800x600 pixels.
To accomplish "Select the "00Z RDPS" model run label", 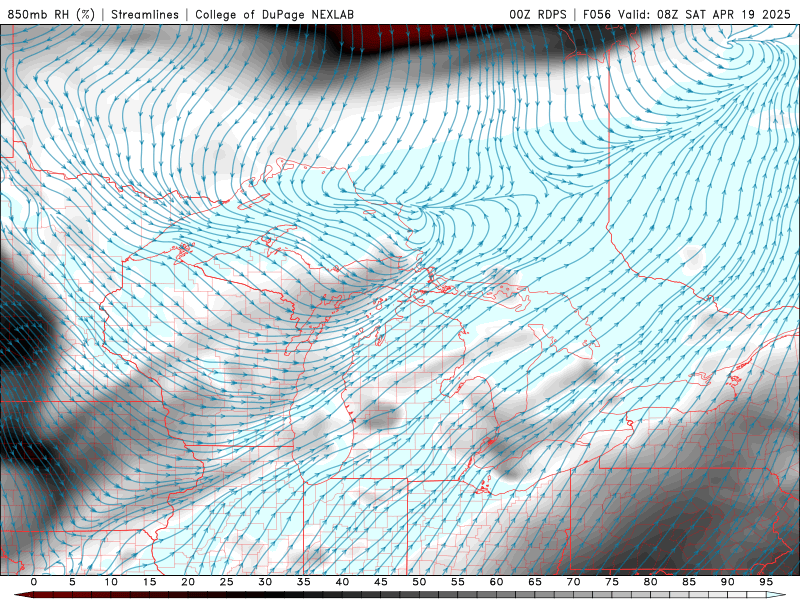I will [x=538, y=14].
